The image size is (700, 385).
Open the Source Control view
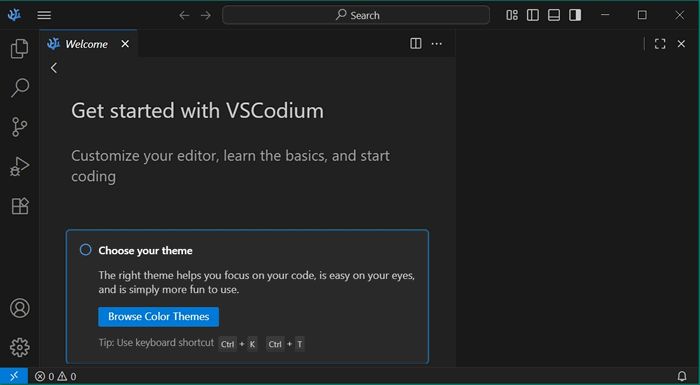(19, 127)
